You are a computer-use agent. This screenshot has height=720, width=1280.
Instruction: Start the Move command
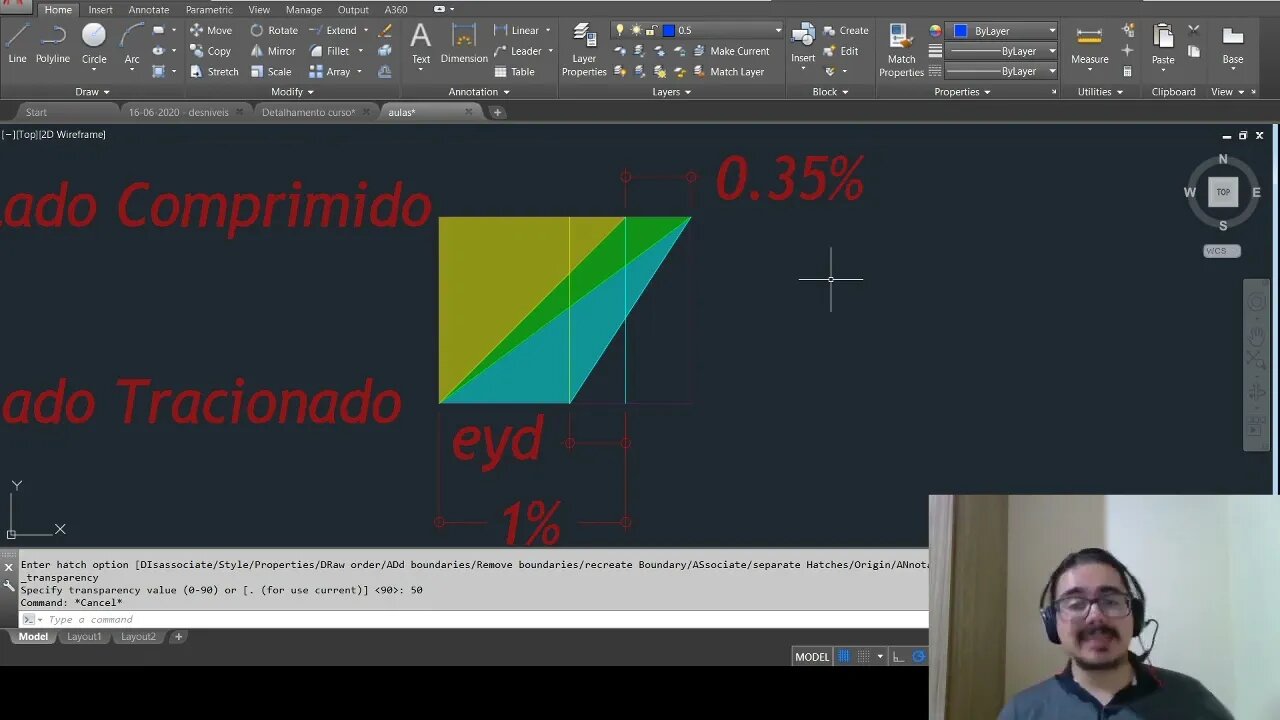tap(211, 30)
